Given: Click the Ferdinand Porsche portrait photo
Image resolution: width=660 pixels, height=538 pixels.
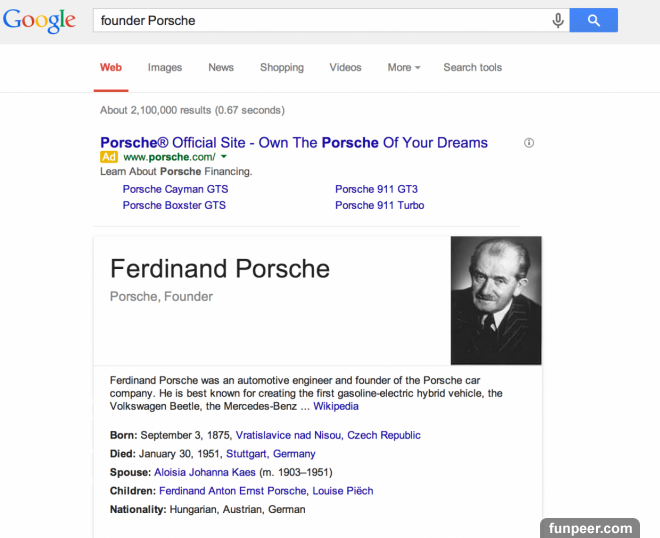Looking at the screenshot, I should 496,300.
